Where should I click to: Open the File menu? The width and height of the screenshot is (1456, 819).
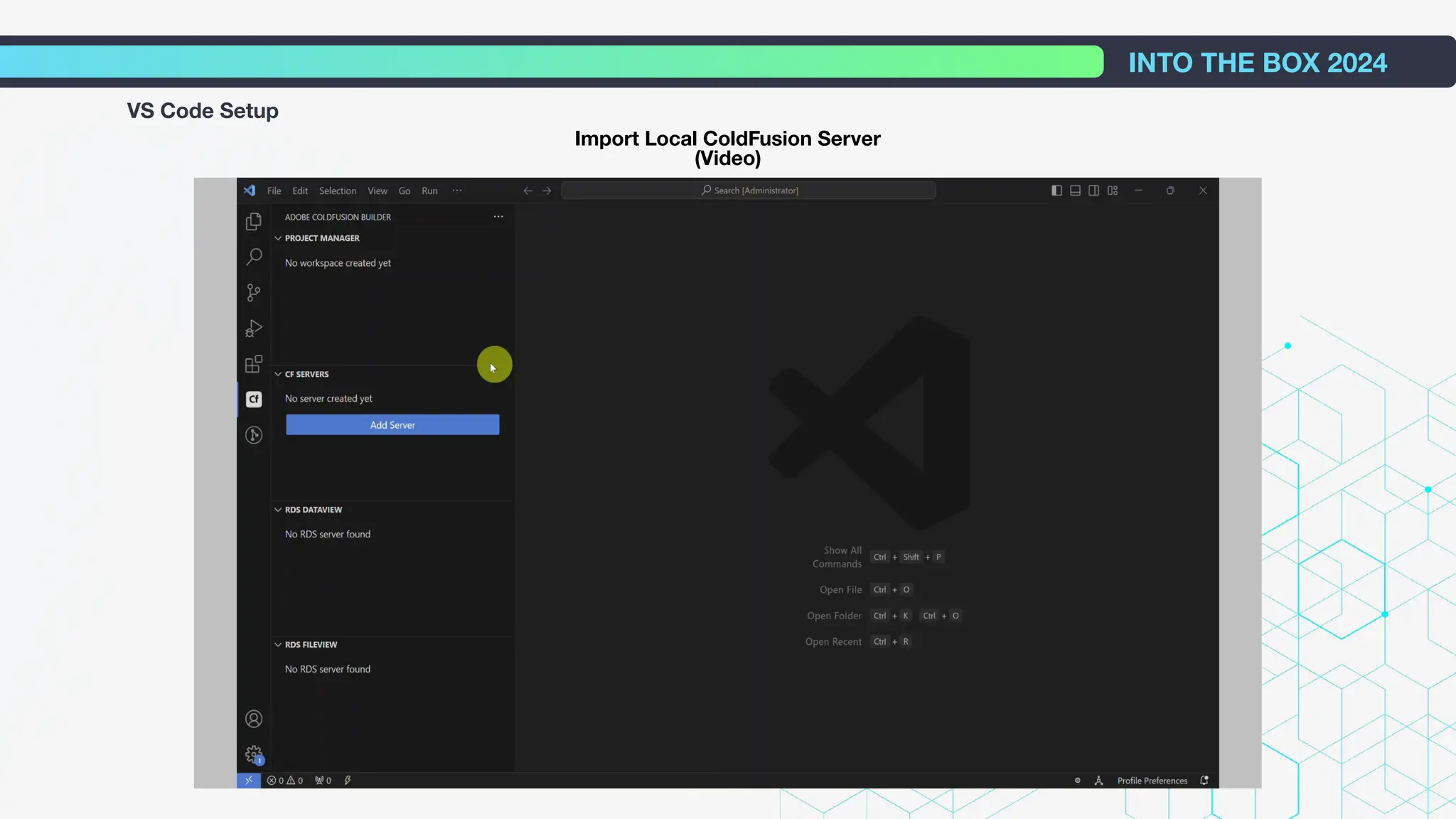pyautogui.click(x=274, y=191)
